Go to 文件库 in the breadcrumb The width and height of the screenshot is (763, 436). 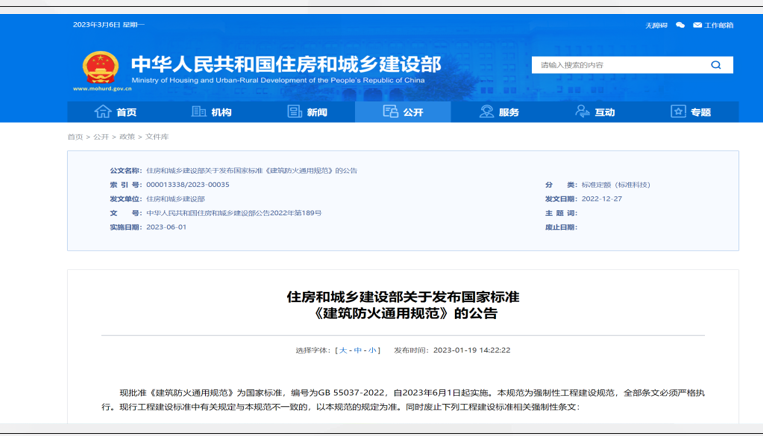[157, 137]
